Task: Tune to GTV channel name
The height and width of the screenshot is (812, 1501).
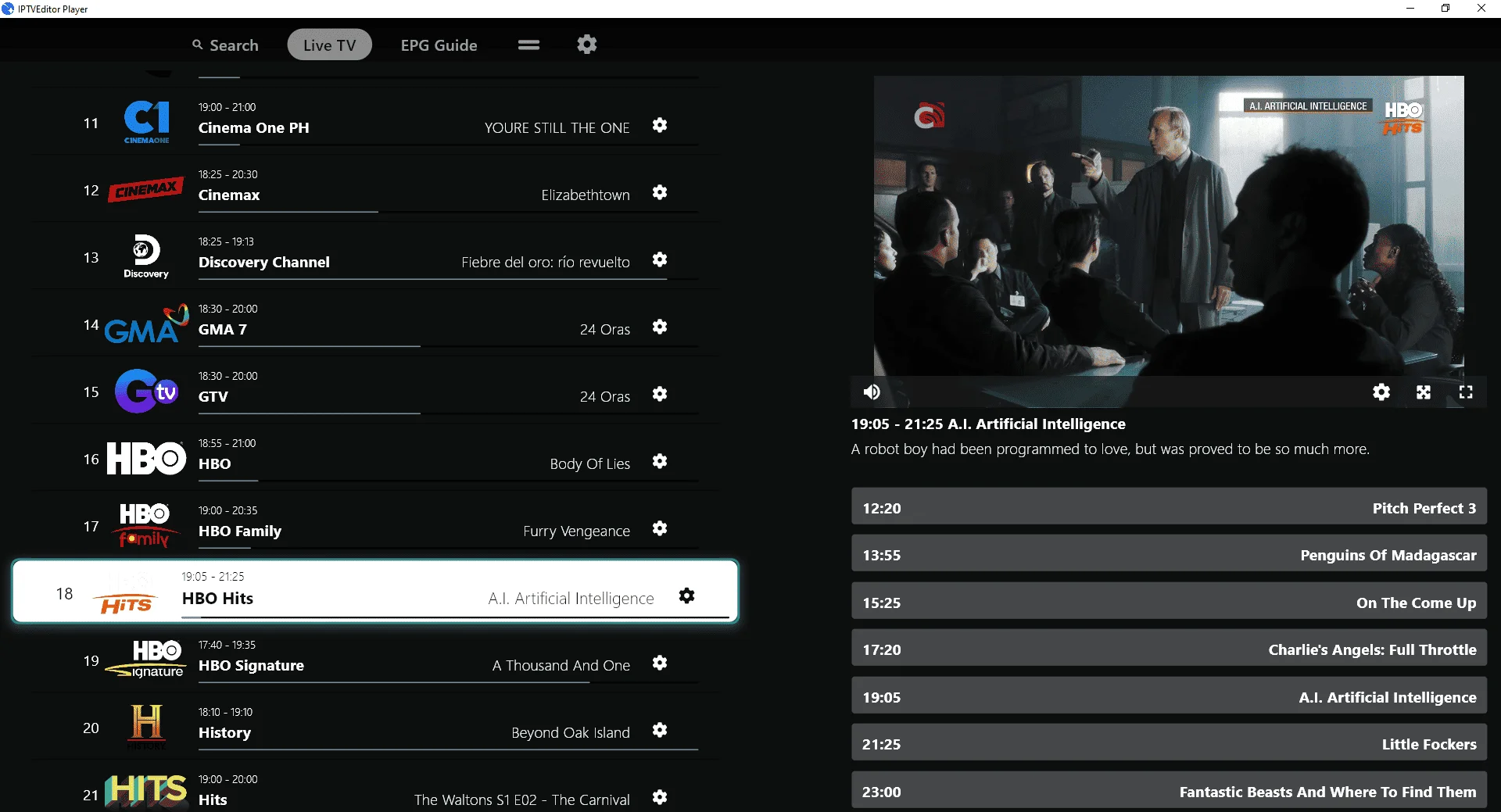Action: pos(213,396)
